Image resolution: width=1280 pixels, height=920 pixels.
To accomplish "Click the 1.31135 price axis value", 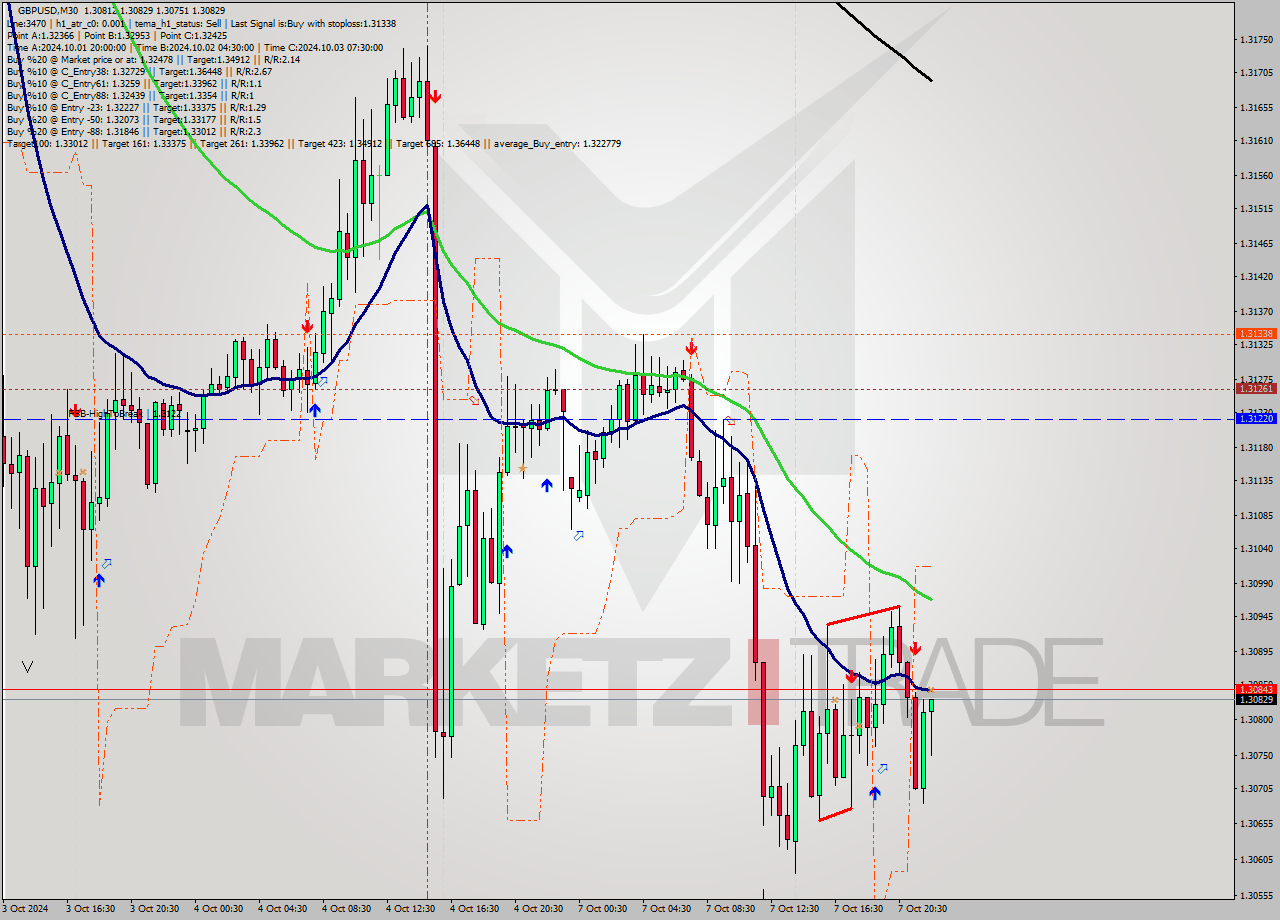I will (x=1256, y=481).
